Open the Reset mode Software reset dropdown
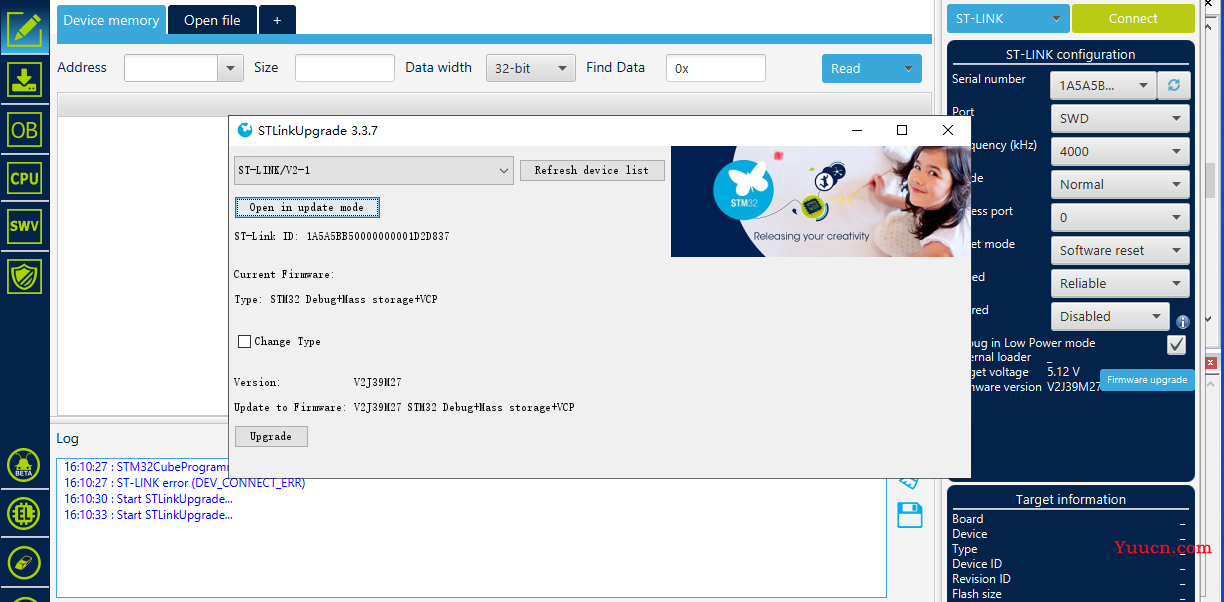This screenshot has width=1224, height=602. coord(1121,250)
